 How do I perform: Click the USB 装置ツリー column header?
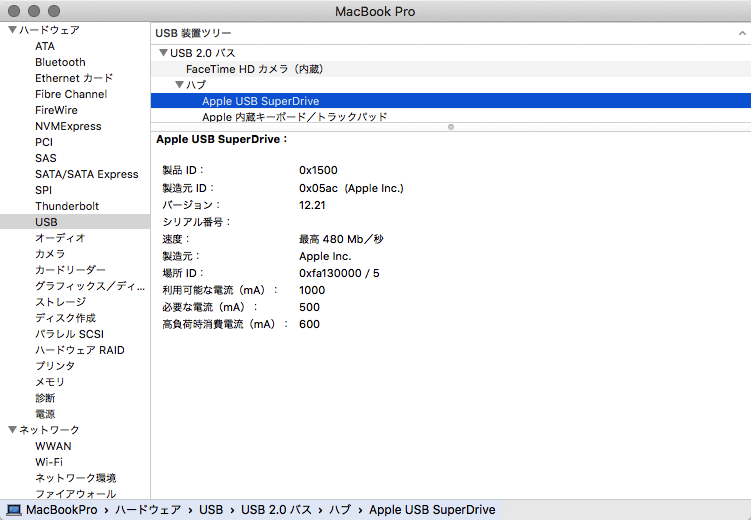tap(193, 33)
